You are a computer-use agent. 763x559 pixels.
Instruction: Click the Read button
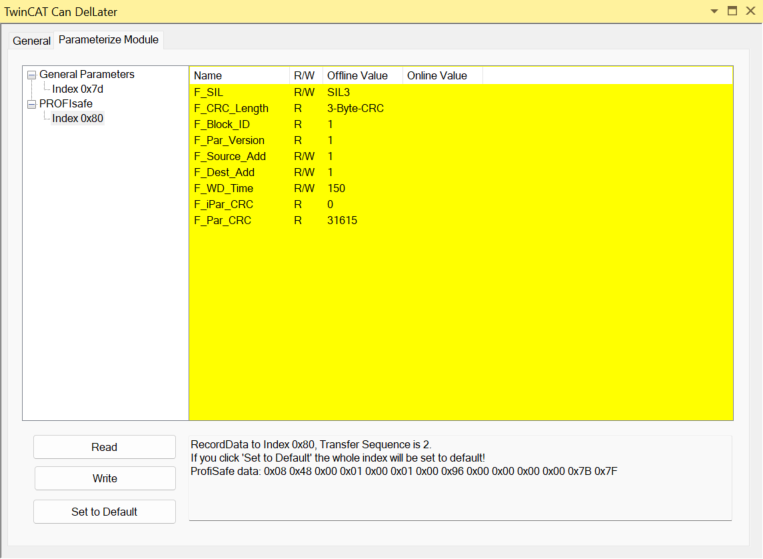tap(104, 447)
